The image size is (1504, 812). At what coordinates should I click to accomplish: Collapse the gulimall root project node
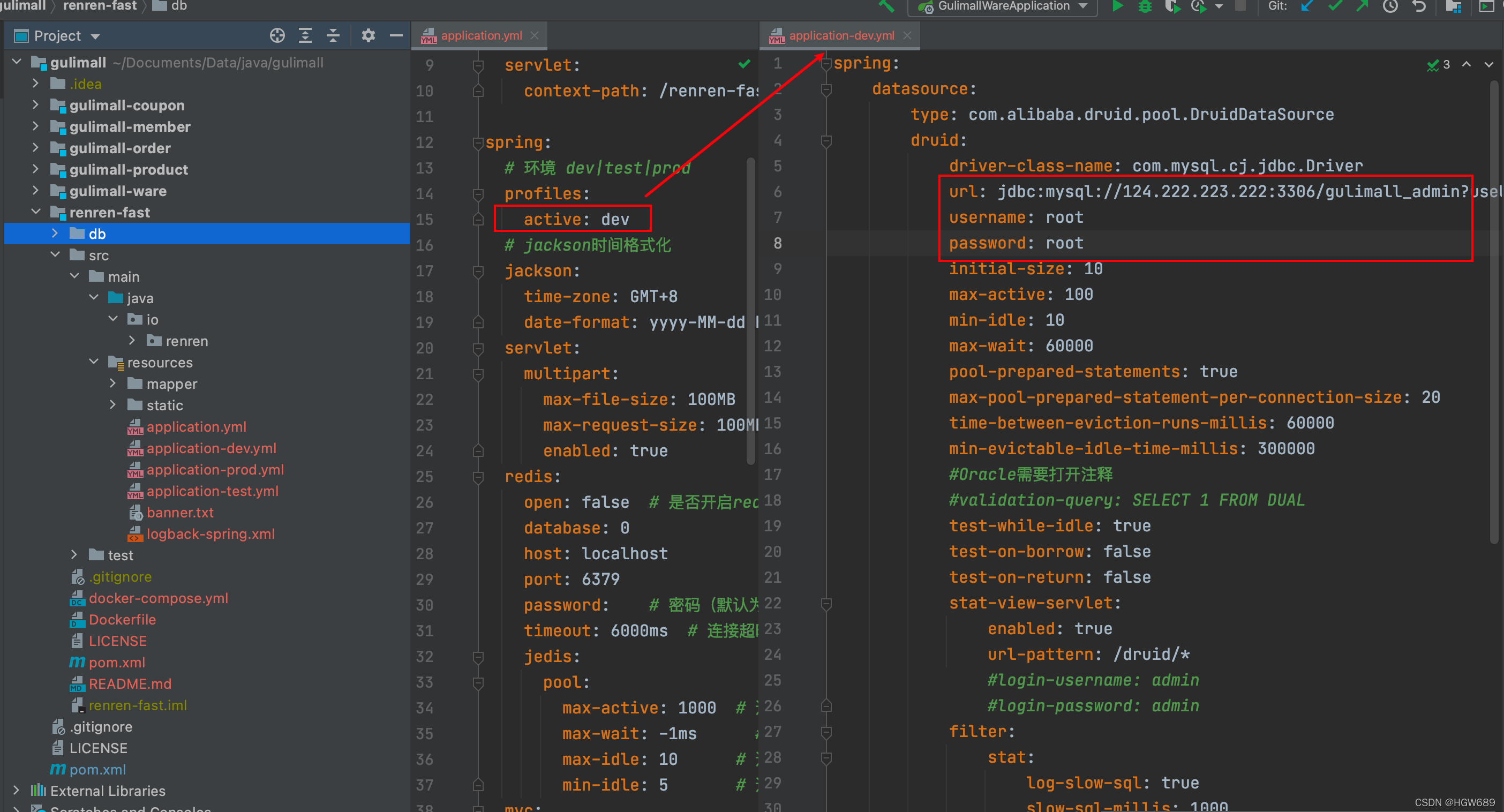pos(17,61)
